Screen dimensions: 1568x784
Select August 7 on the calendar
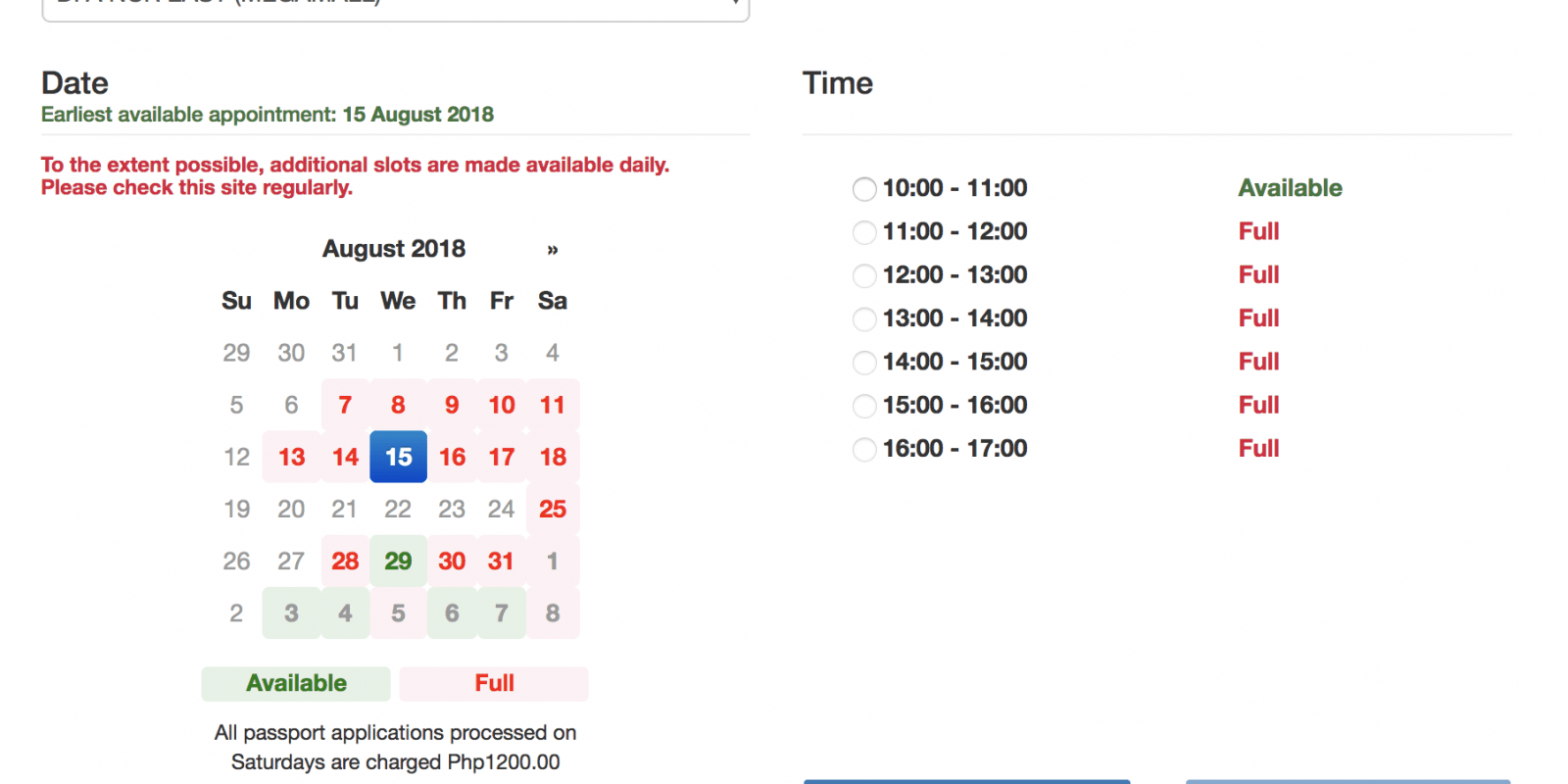pyautogui.click(x=345, y=405)
